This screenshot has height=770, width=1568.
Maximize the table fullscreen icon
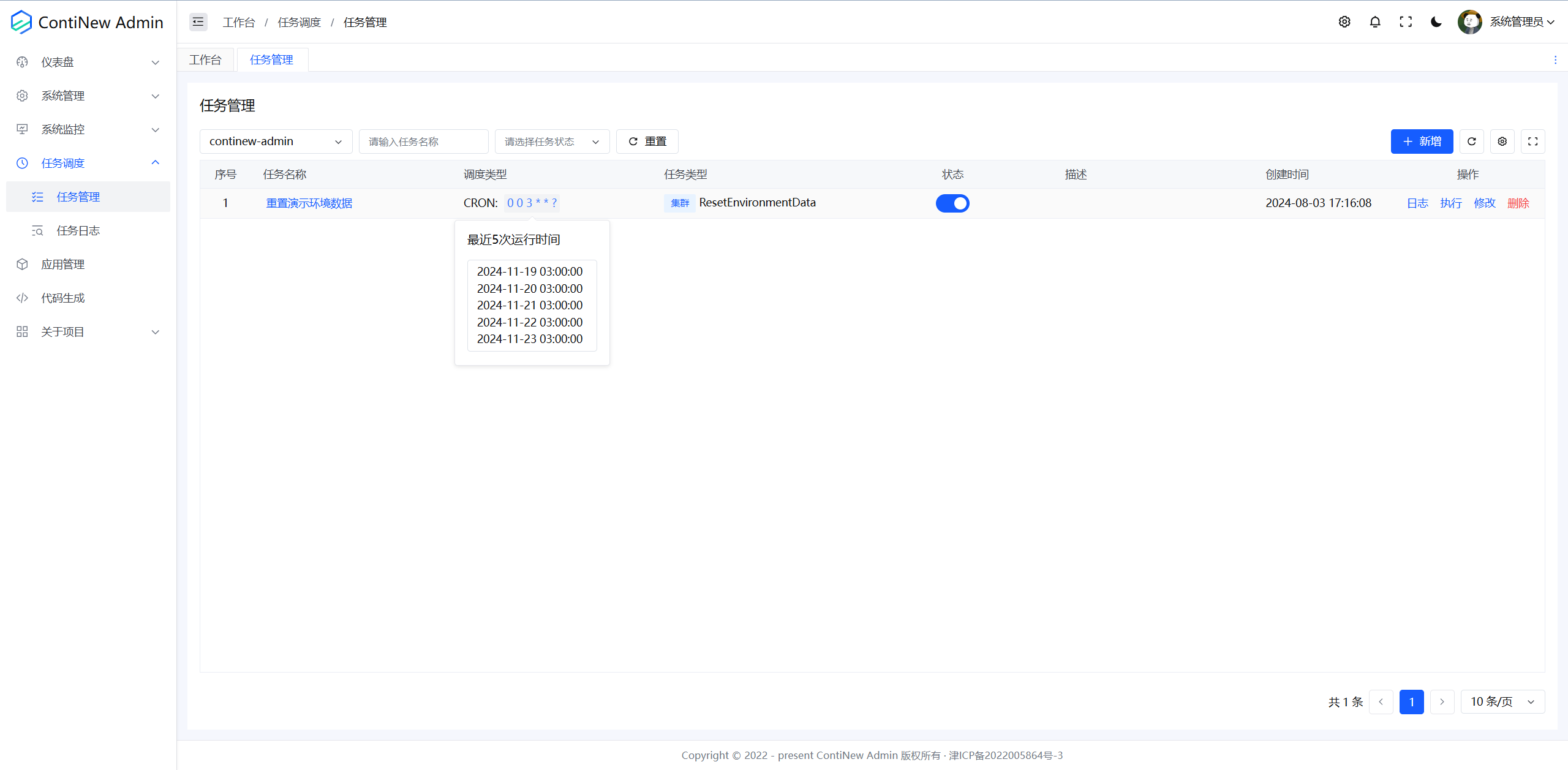(1533, 142)
